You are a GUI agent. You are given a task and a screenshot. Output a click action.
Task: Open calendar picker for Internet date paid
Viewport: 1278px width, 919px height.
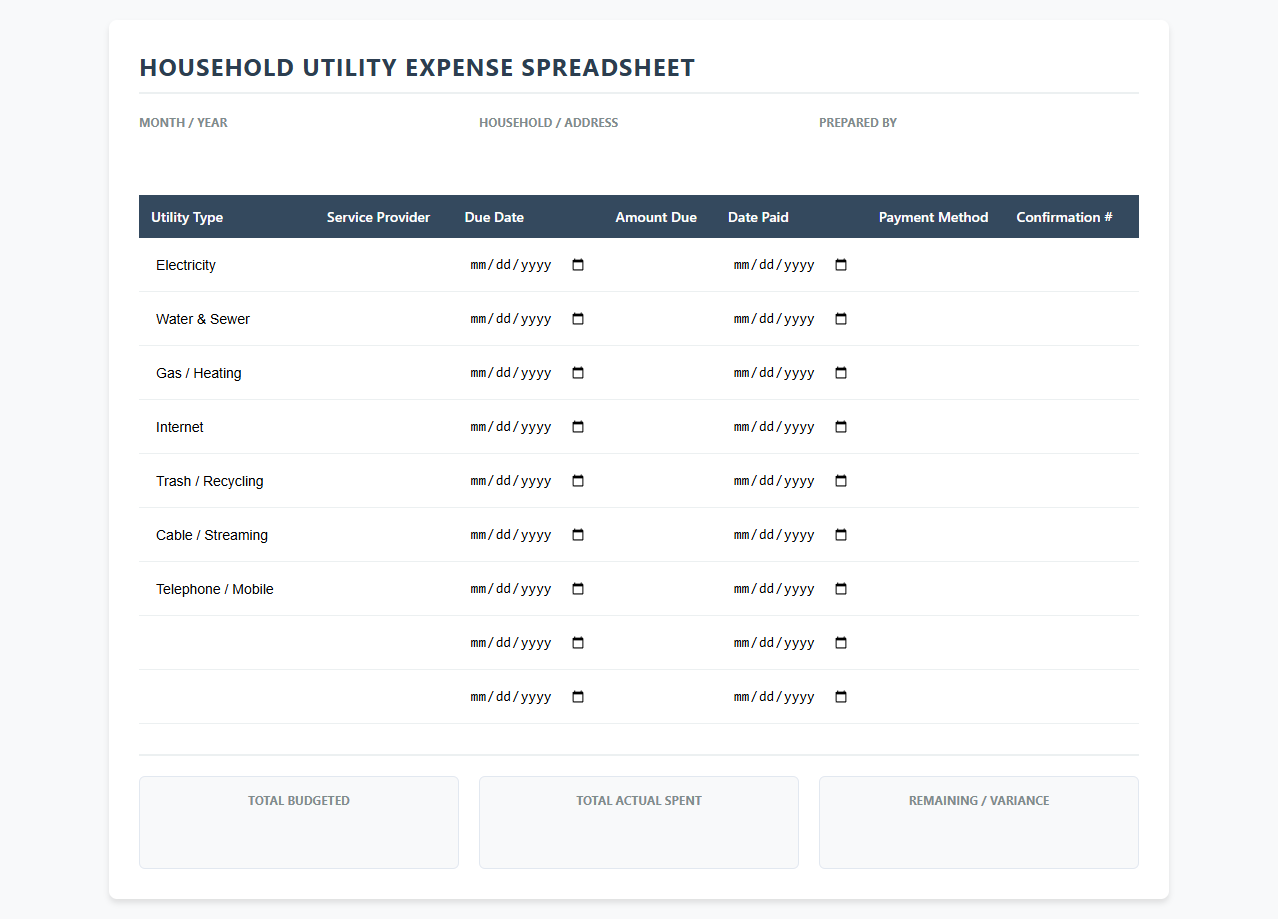[x=841, y=427]
